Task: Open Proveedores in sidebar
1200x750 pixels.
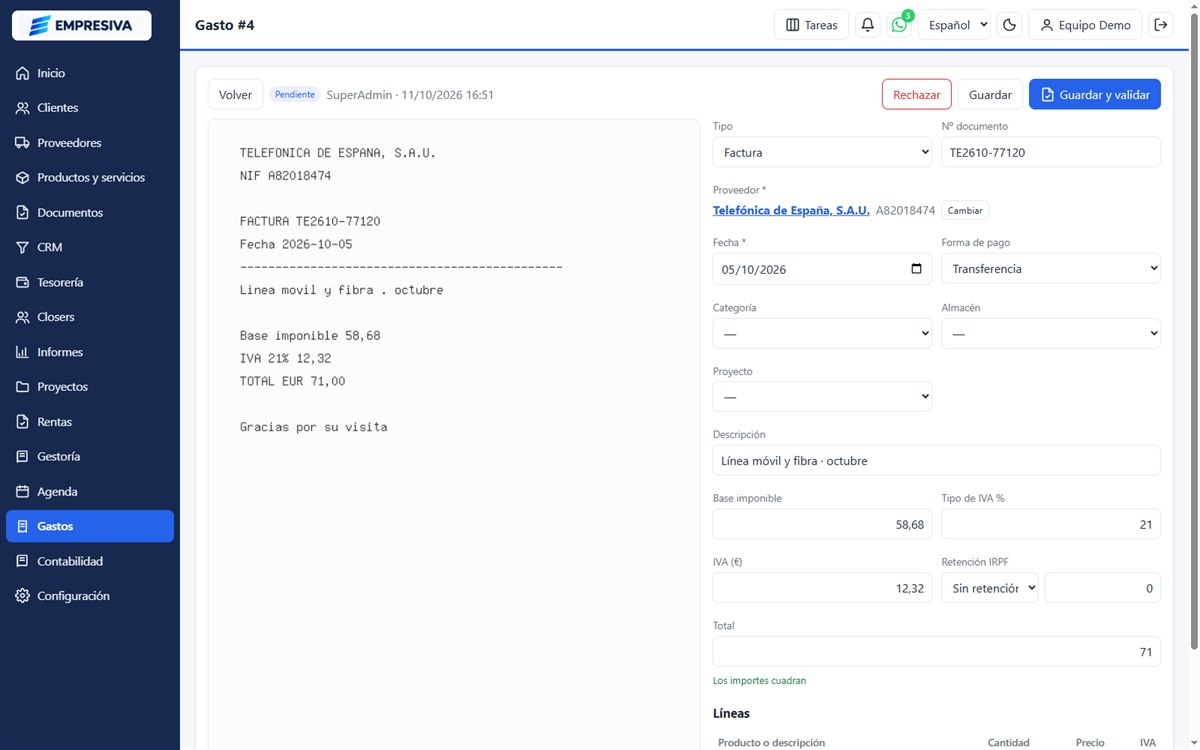Action: [90, 143]
